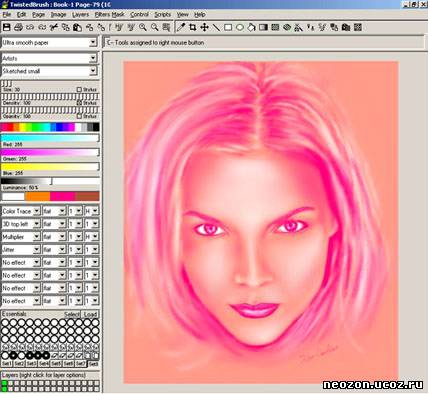Select the Move arrows tool
The width and height of the screenshot is (428, 394).
pos(204,27)
